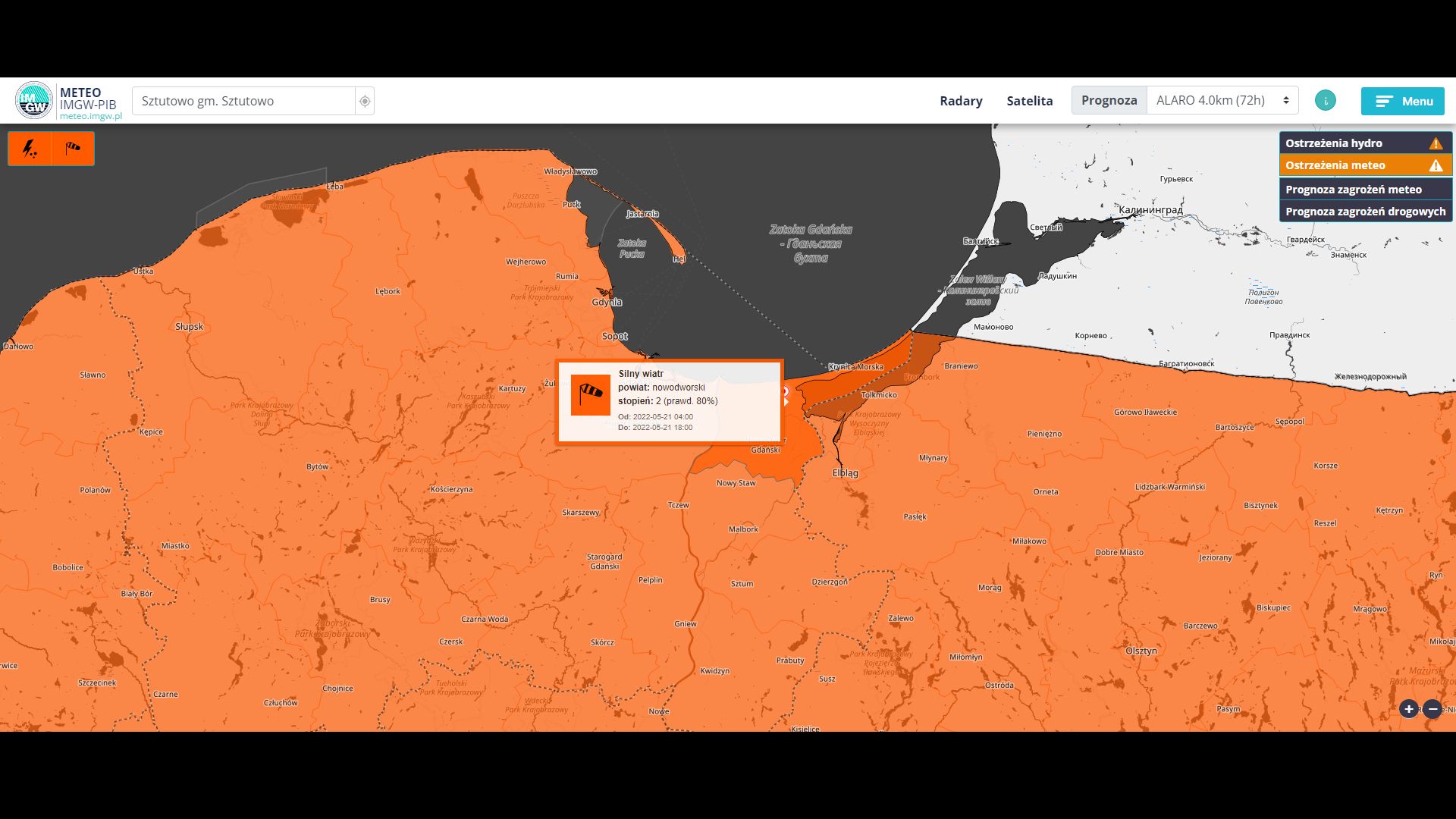Open the ALARO 4.0km (72h) model dropdown
Screen dimensions: 1456x819
(x=1222, y=100)
